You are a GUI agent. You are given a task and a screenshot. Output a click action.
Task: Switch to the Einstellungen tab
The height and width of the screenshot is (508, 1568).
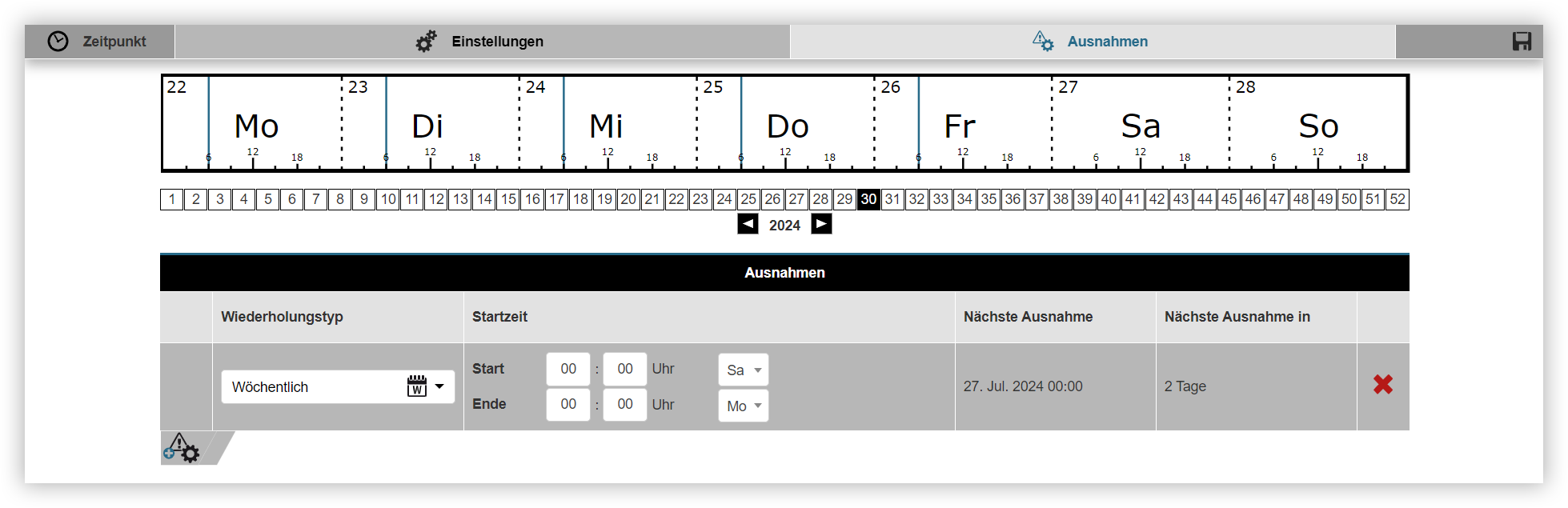[x=481, y=42]
